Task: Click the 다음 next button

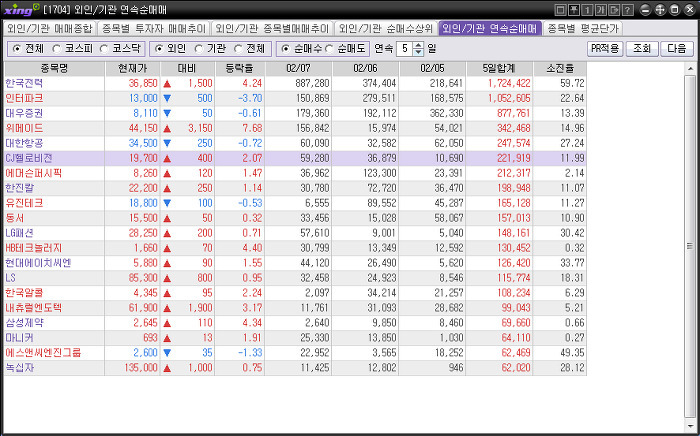Action: 677,49
